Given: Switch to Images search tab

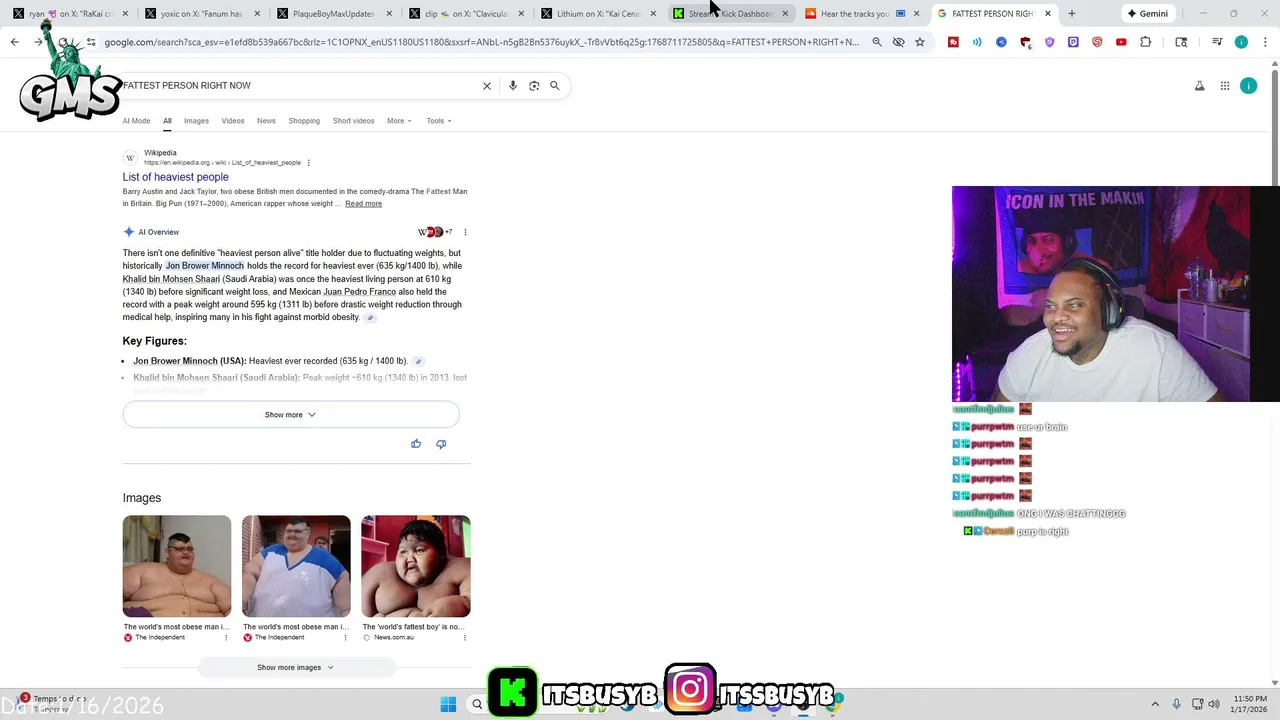Looking at the screenshot, I should pos(196,121).
